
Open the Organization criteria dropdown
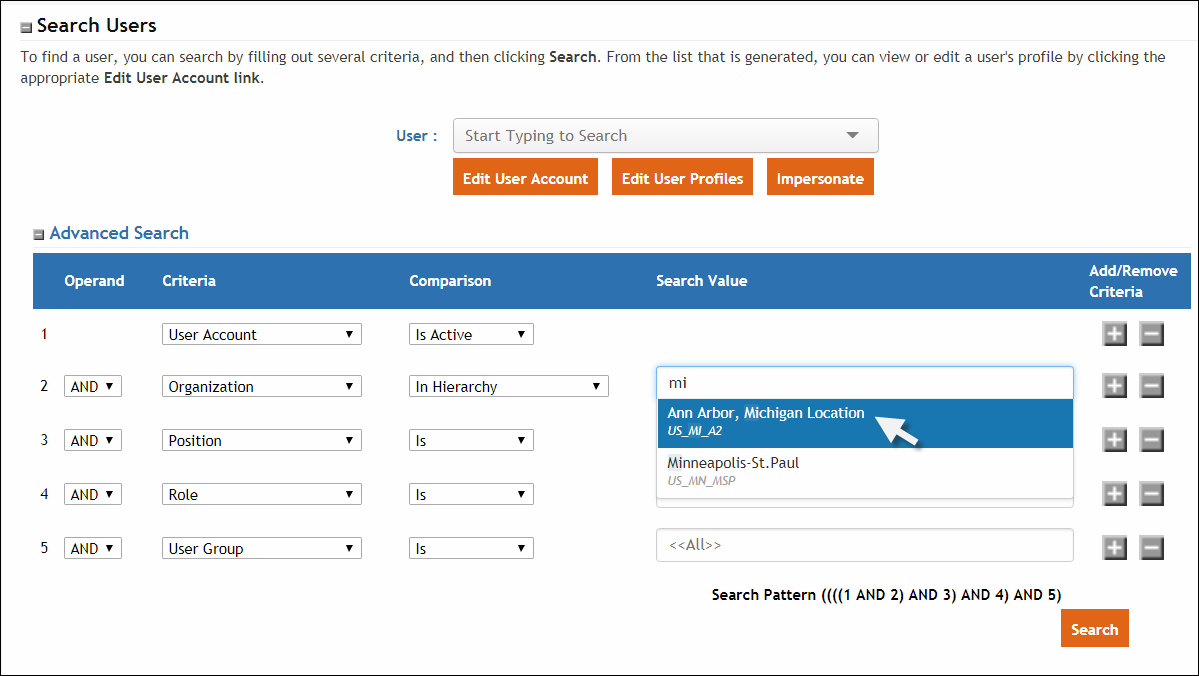(261, 387)
